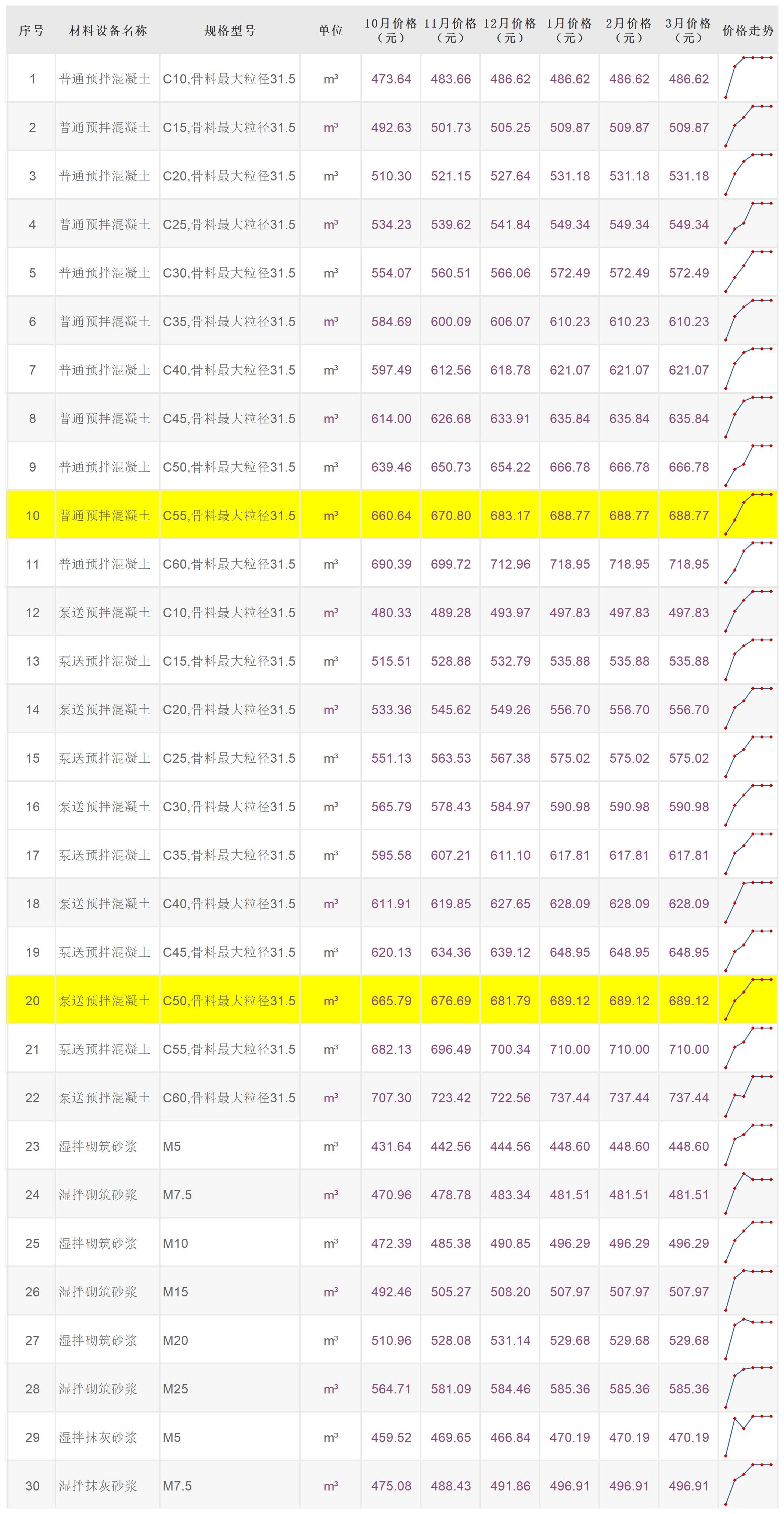Open price trend chart for row 18
Viewport: 784px width, 1514px height.
click(748, 903)
